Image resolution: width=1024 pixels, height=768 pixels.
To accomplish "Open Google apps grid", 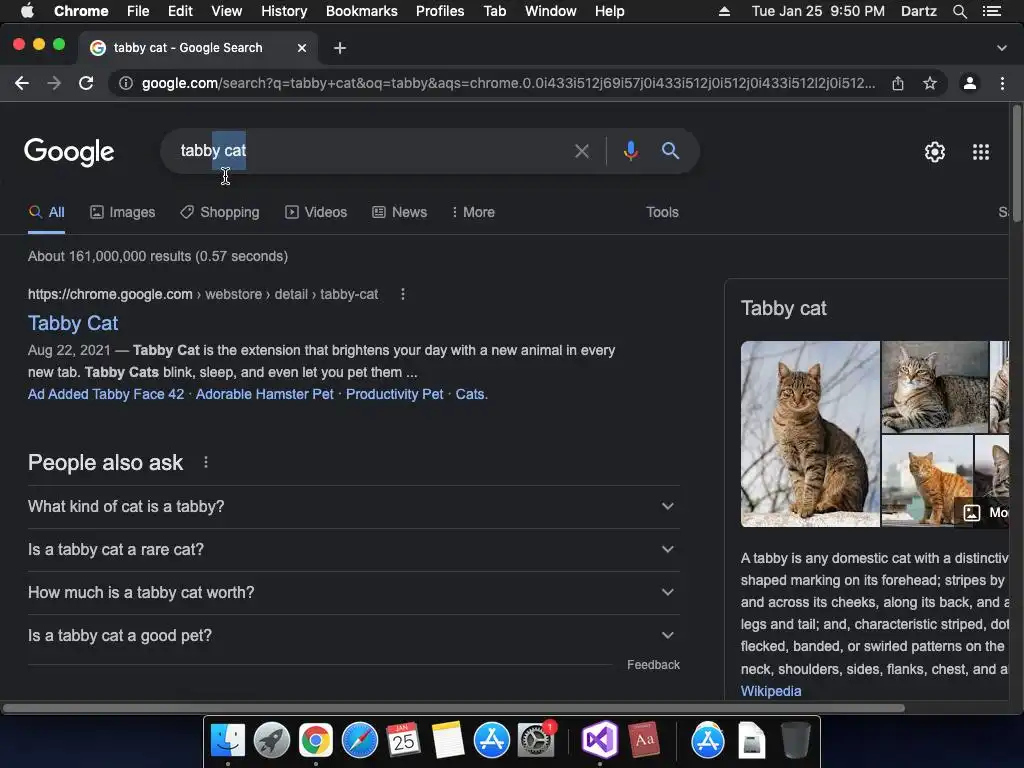I will tap(981, 152).
